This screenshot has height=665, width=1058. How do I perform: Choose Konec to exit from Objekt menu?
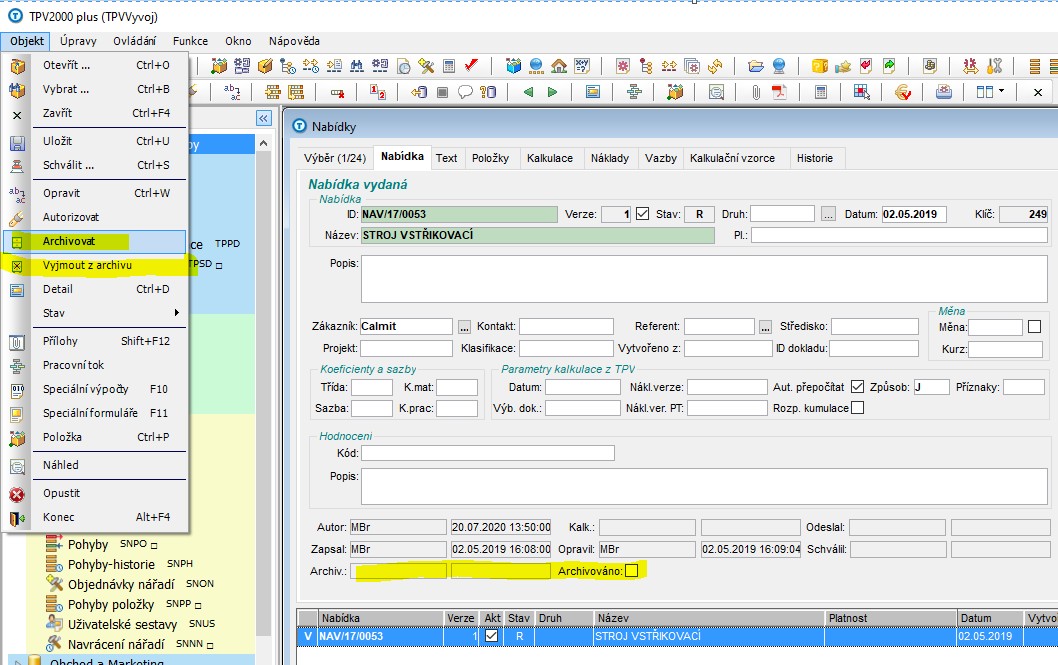tap(94, 517)
